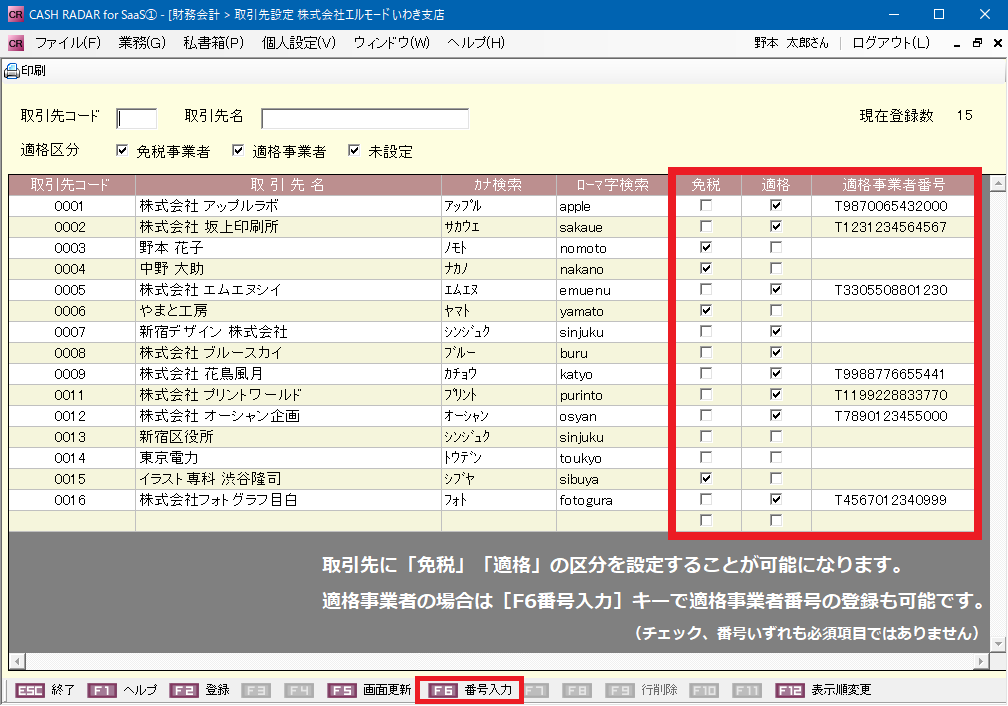Screen dimensions: 1008x706
Task: Select the 株式会社 エムエヌシイ name cell
Action: tap(288, 290)
